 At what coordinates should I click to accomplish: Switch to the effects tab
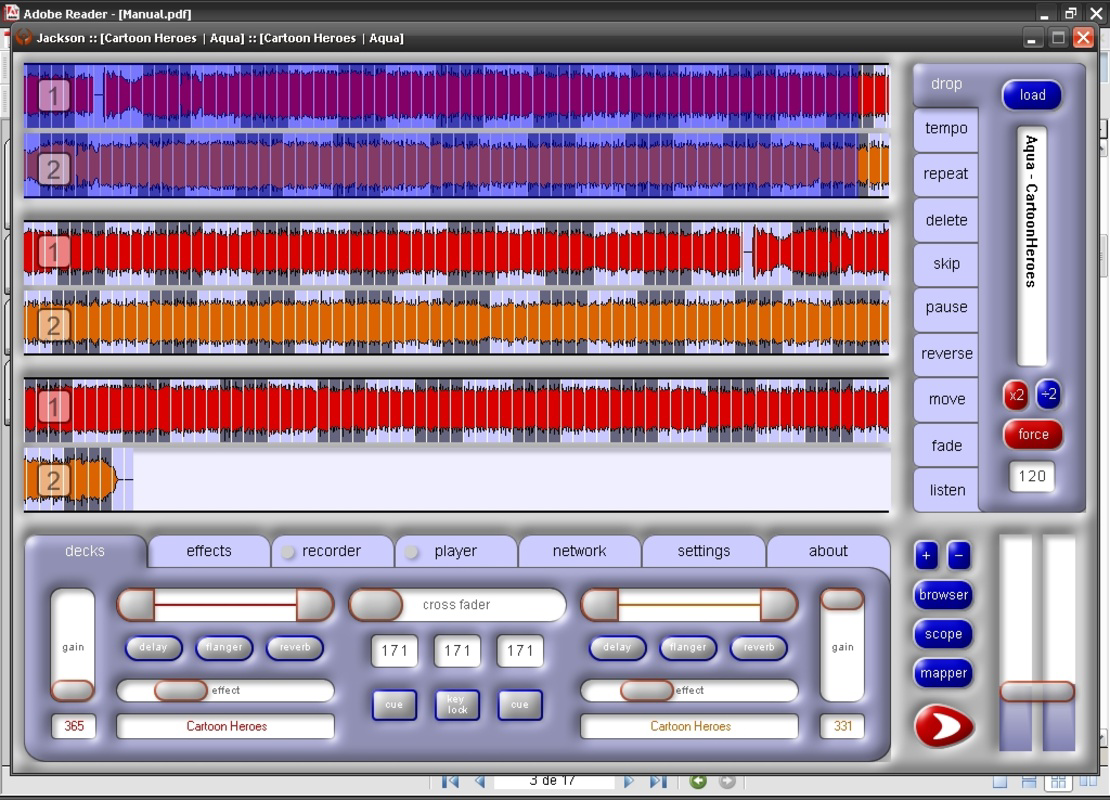[x=209, y=551]
